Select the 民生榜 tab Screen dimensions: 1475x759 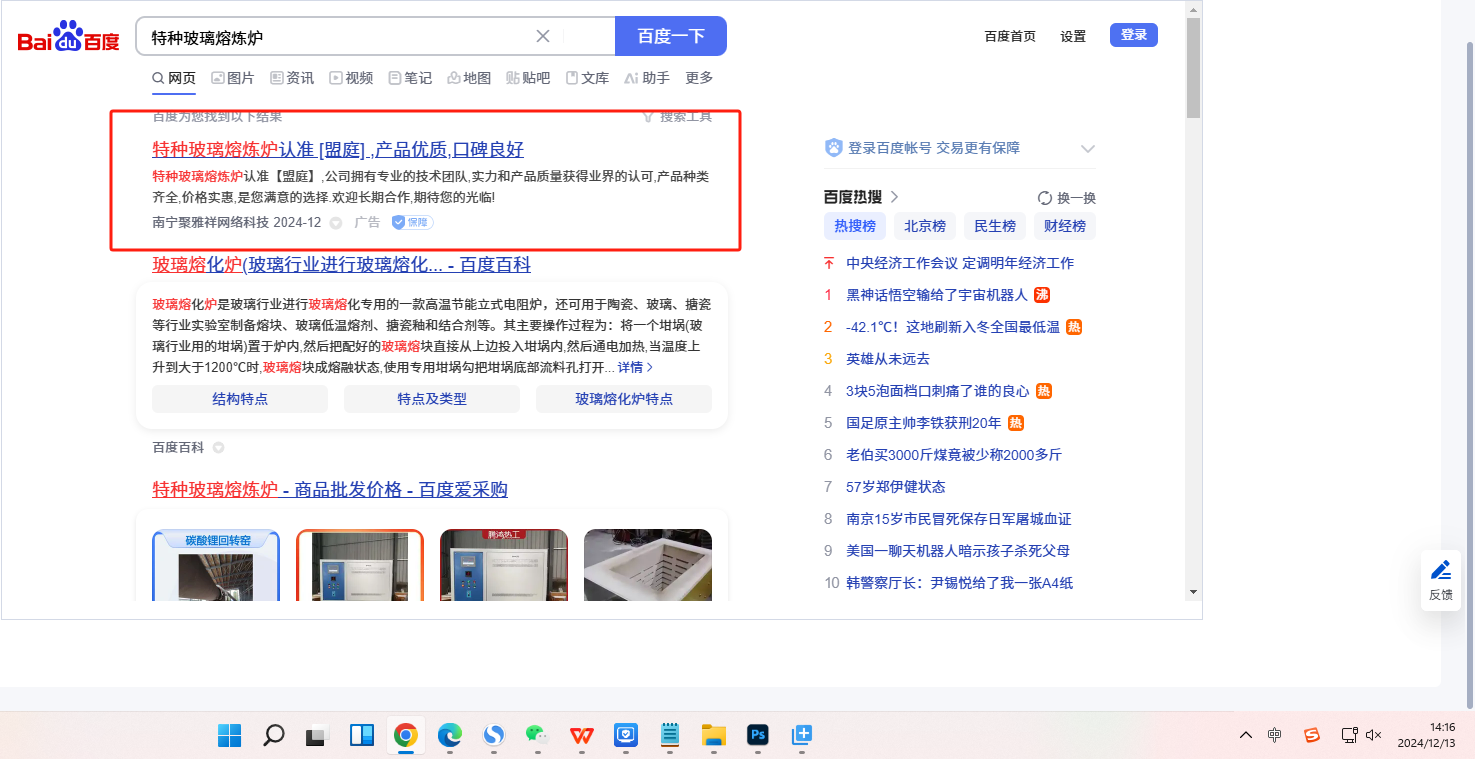(x=995, y=226)
